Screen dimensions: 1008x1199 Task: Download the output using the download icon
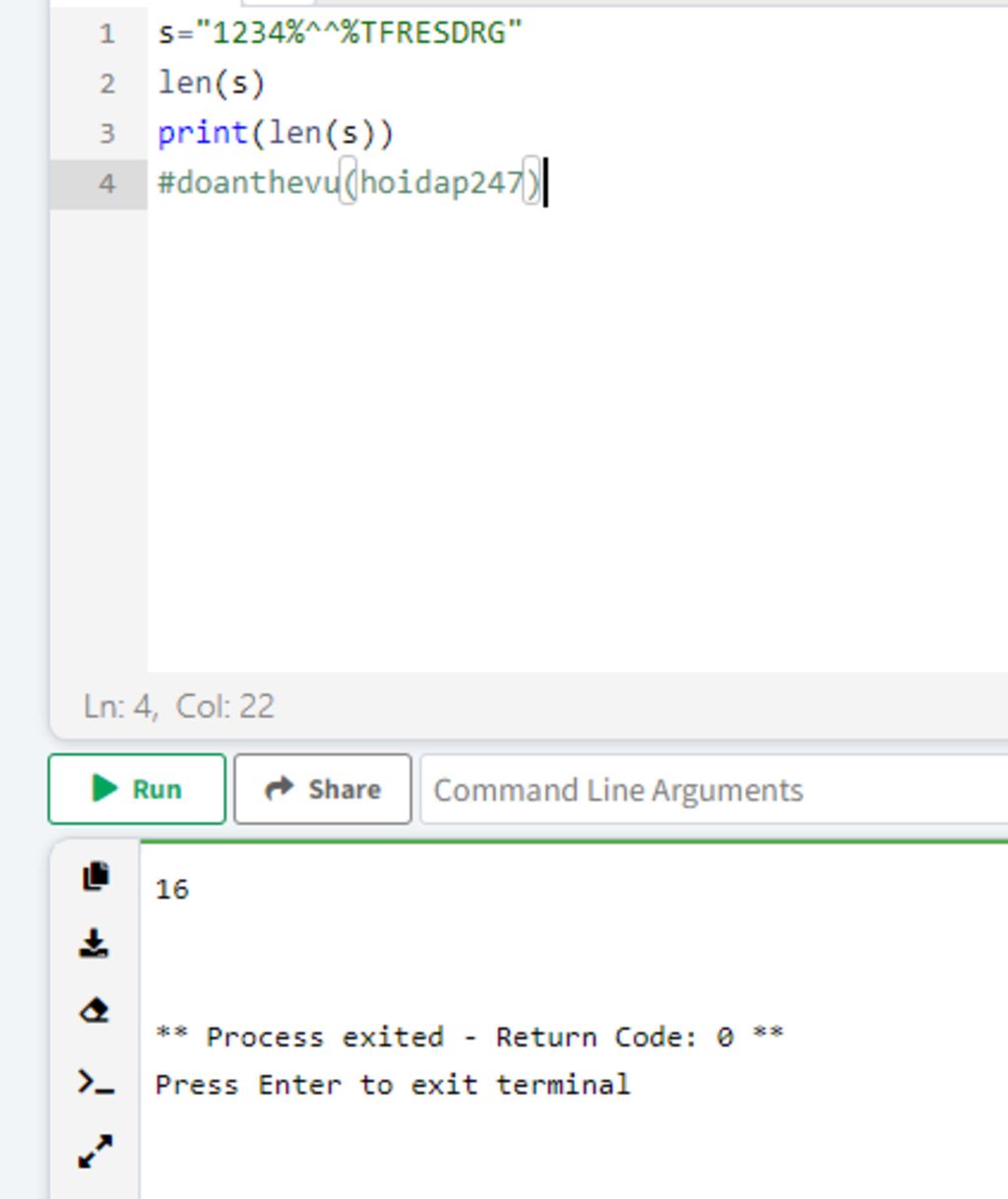pyautogui.click(x=94, y=943)
